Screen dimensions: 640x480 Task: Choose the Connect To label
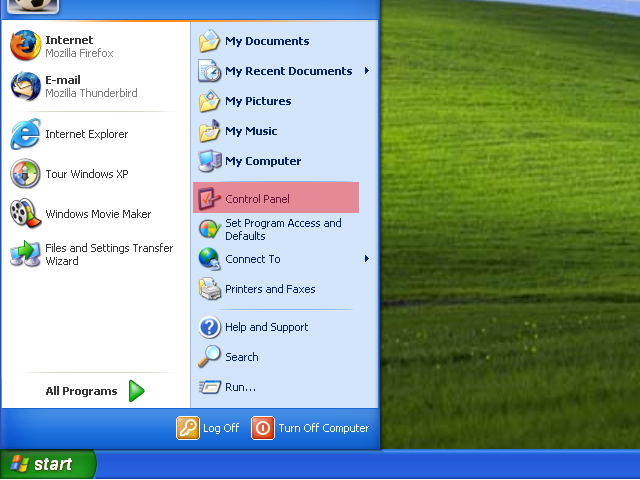coord(253,259)
